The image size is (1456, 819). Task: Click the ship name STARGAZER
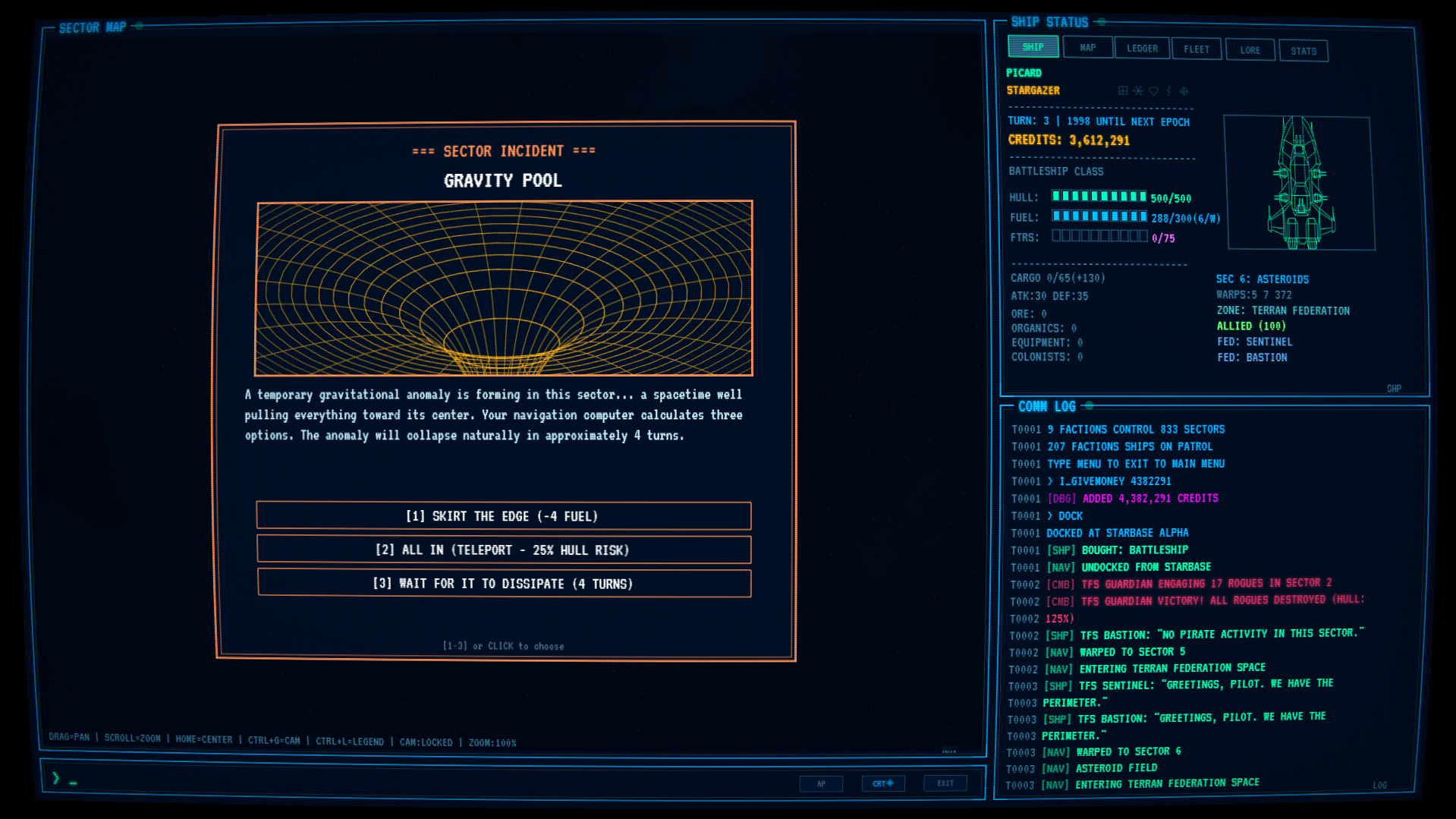tap(1033, 90)
